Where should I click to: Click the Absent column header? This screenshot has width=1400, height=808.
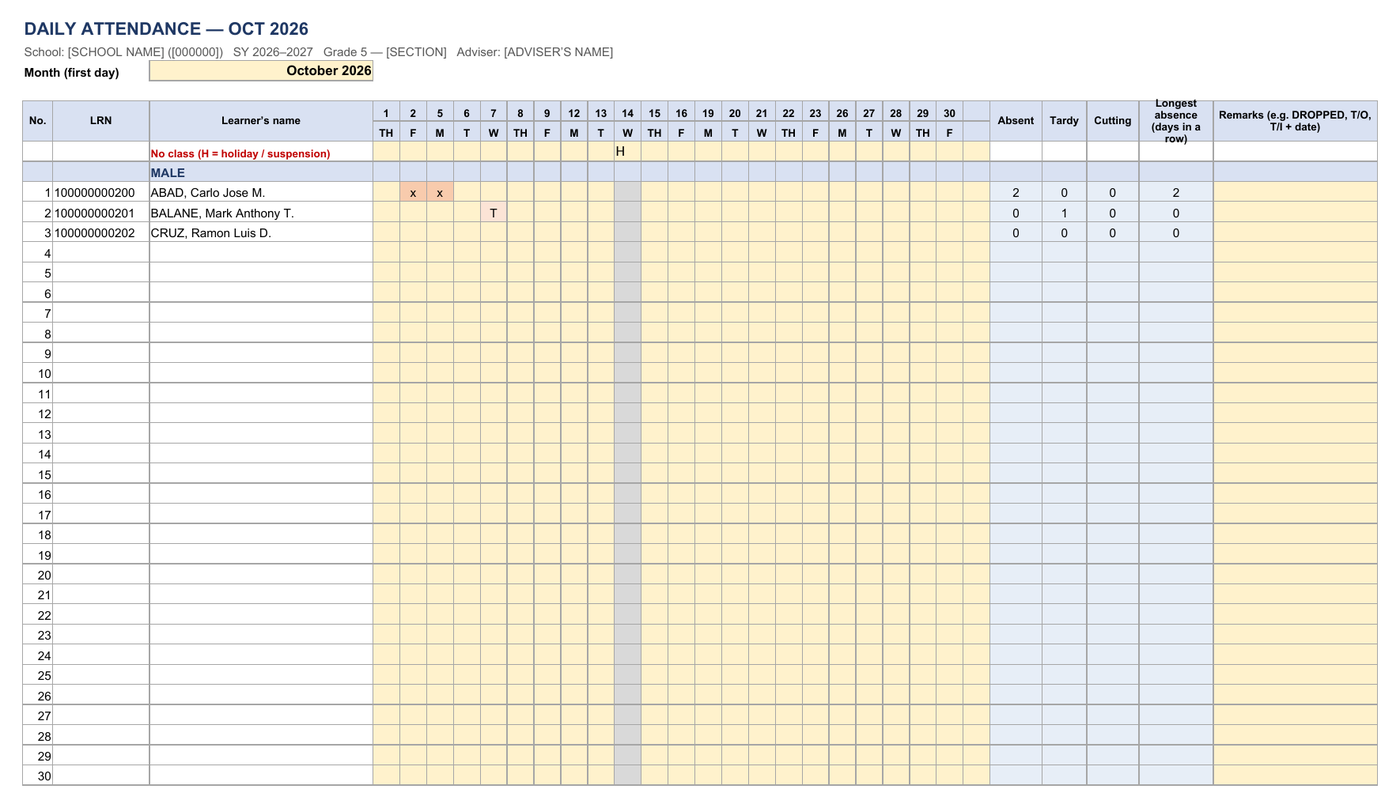[1016, 121]
